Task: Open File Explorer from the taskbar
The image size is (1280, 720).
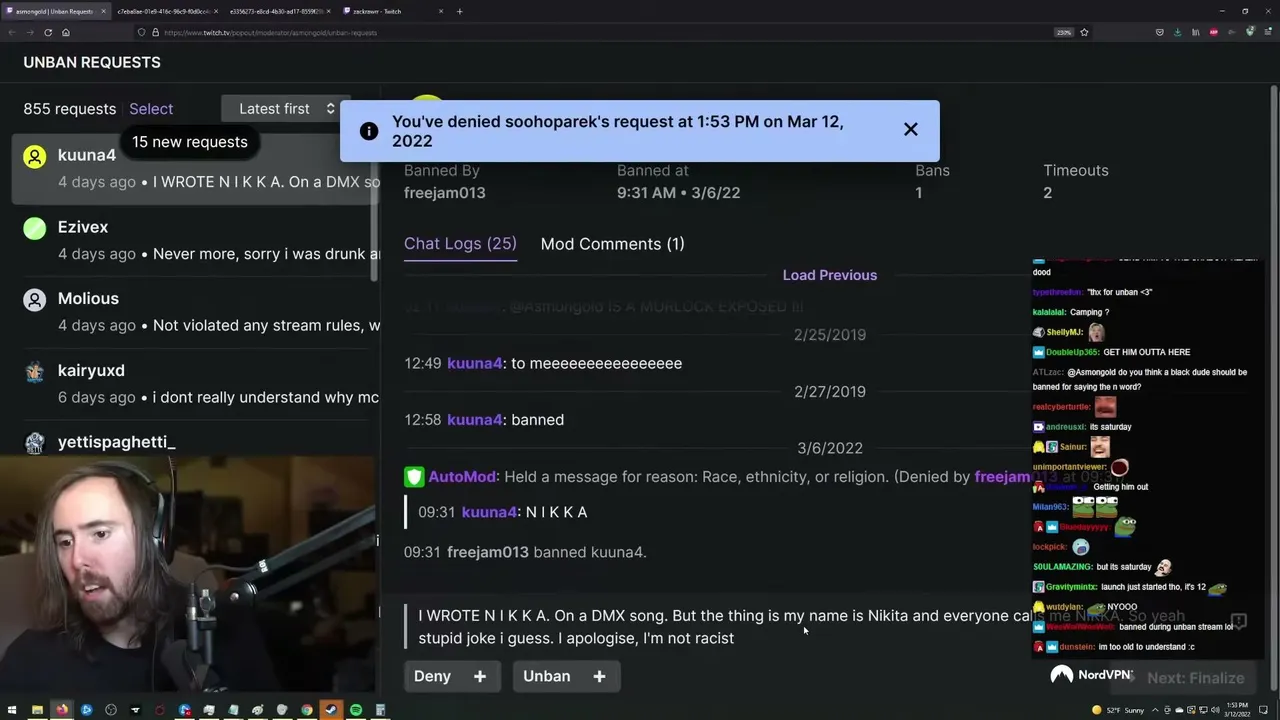Action: click(37, 710)
